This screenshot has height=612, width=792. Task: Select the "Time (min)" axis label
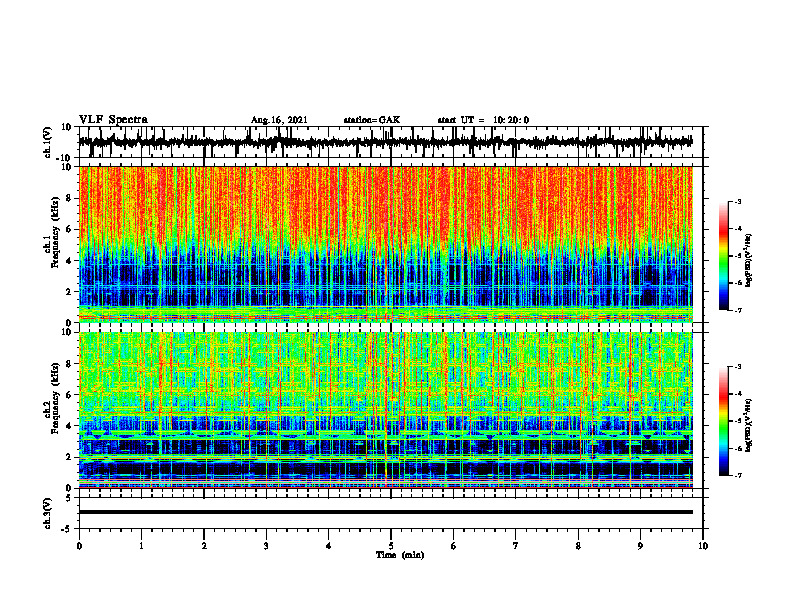(x=400, y=555)
